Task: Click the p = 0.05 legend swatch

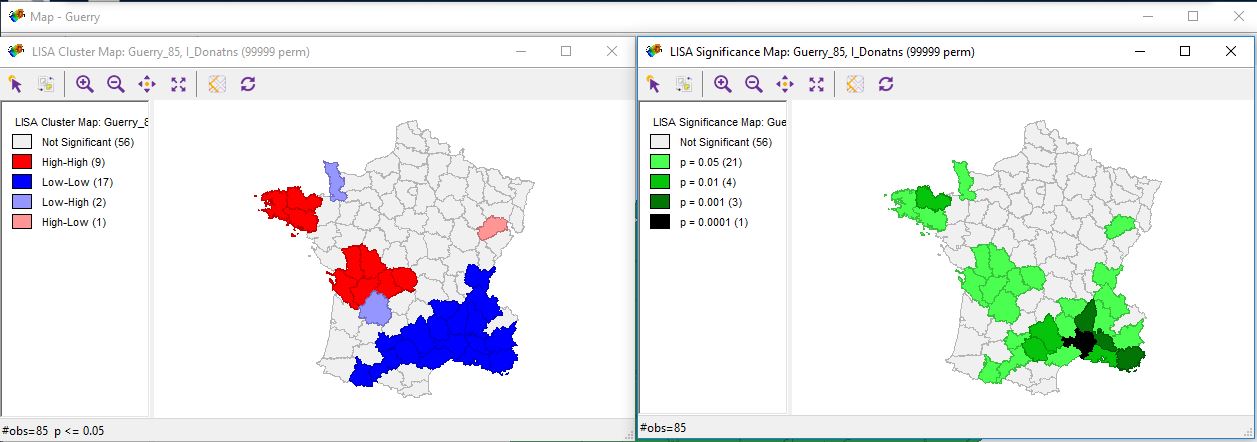Action: pyautogui.click(x=660, y=162)
